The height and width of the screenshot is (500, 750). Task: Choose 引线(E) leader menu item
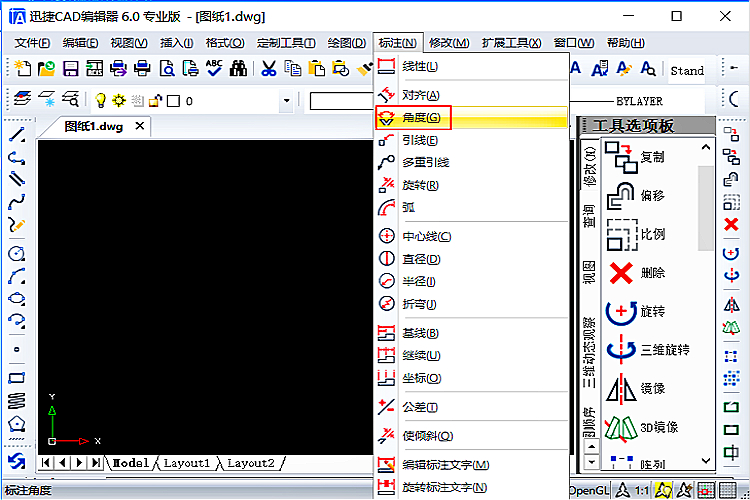(471, 140)
